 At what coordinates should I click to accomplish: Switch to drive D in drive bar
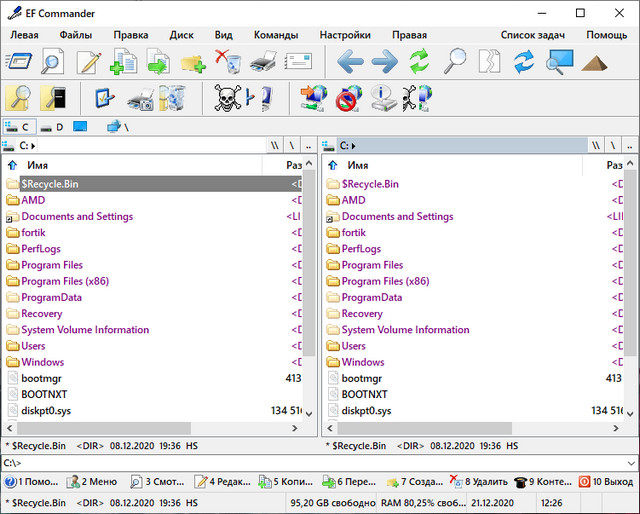click(52, 127)
